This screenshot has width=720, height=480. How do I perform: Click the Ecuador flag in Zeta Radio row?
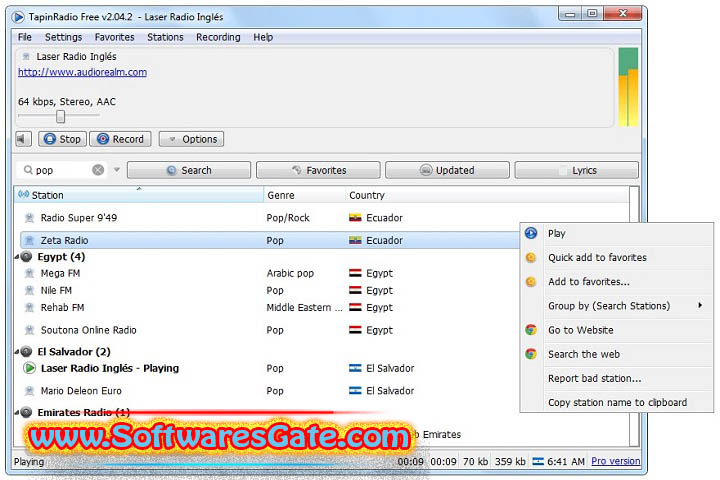pyautogui.click(x=355, y=240)
